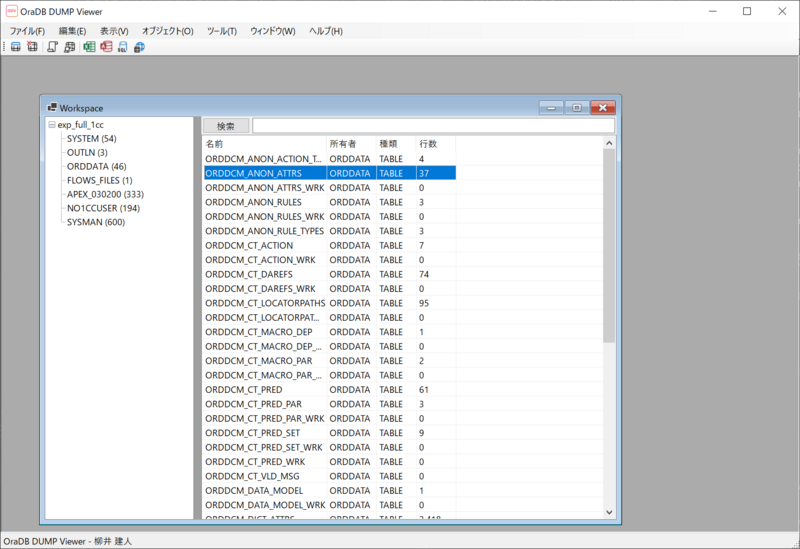This screenshot has width=800, height=549.
Task: Select SYSMAN (600) schema in the tree
Action: [x=95, y=222]
